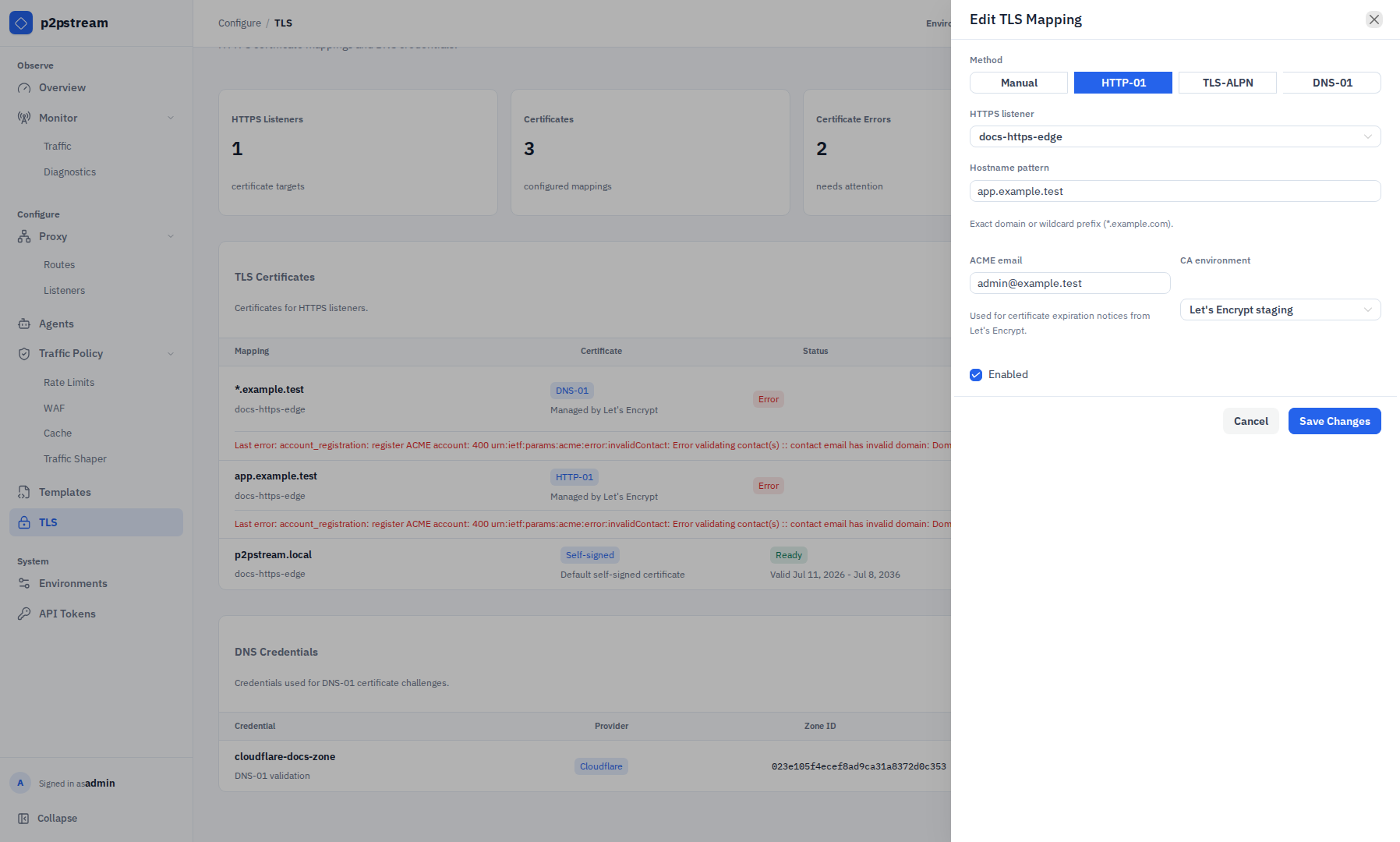The image size is (1400, 842).
Task: Click the Self-signed certificate badge
Action: [x=590, y=555]
